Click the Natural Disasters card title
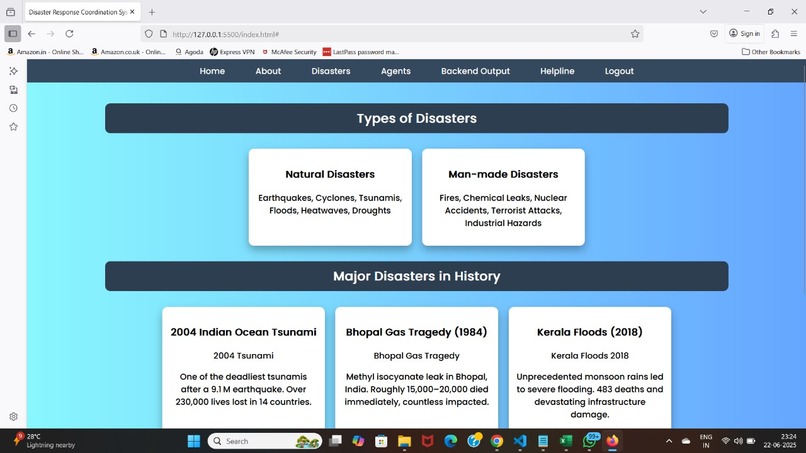The image size is (806, 453). (330, 174)
